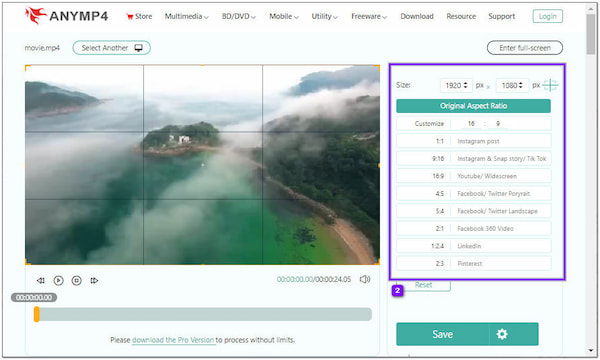Open the Support page

click(501, 16)
